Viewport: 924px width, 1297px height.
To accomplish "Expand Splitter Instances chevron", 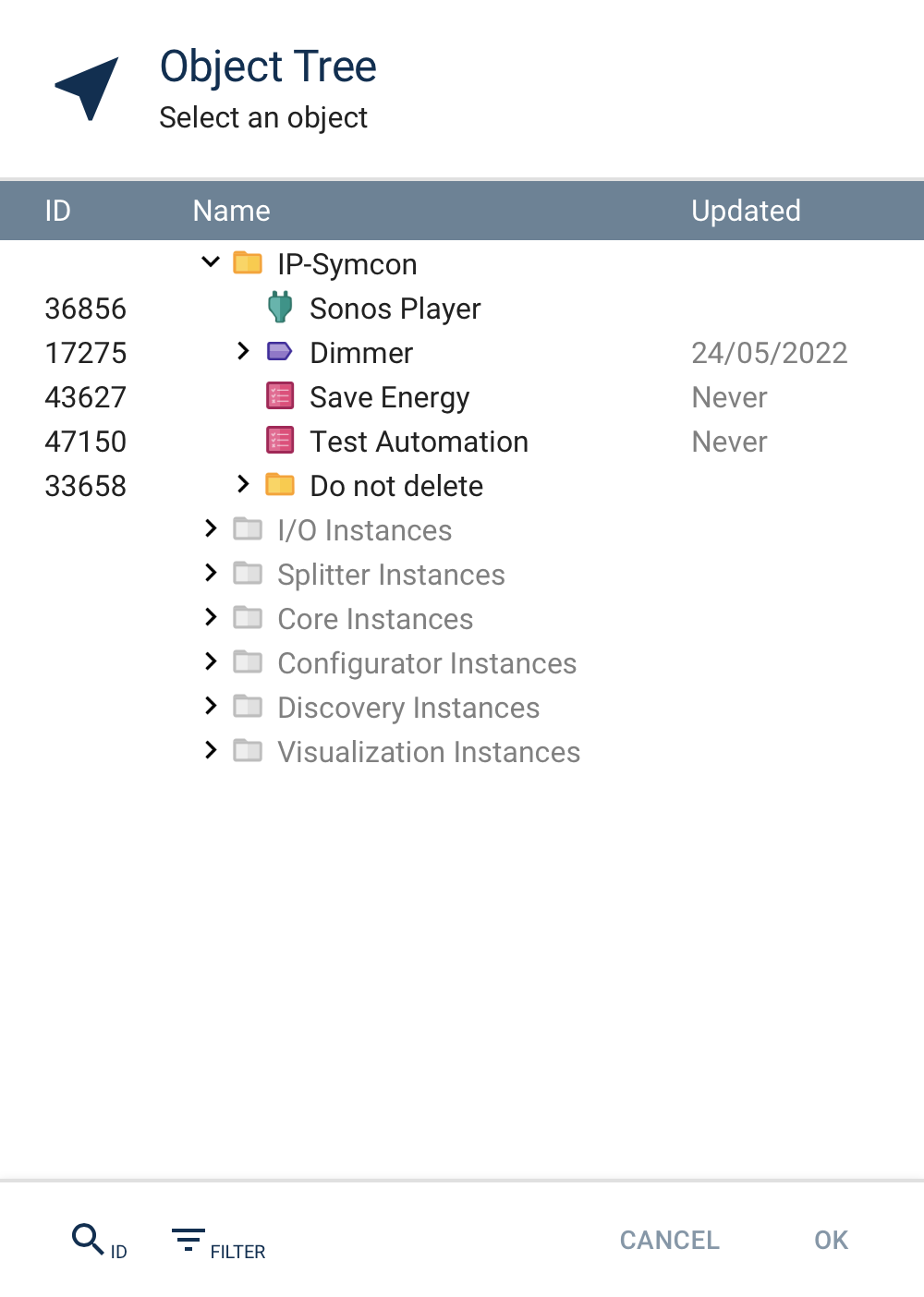I will (211, 573).
